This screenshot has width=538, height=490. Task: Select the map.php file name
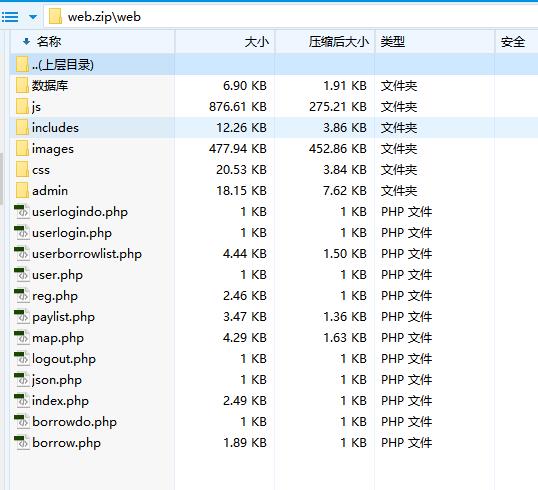[58, 338]
